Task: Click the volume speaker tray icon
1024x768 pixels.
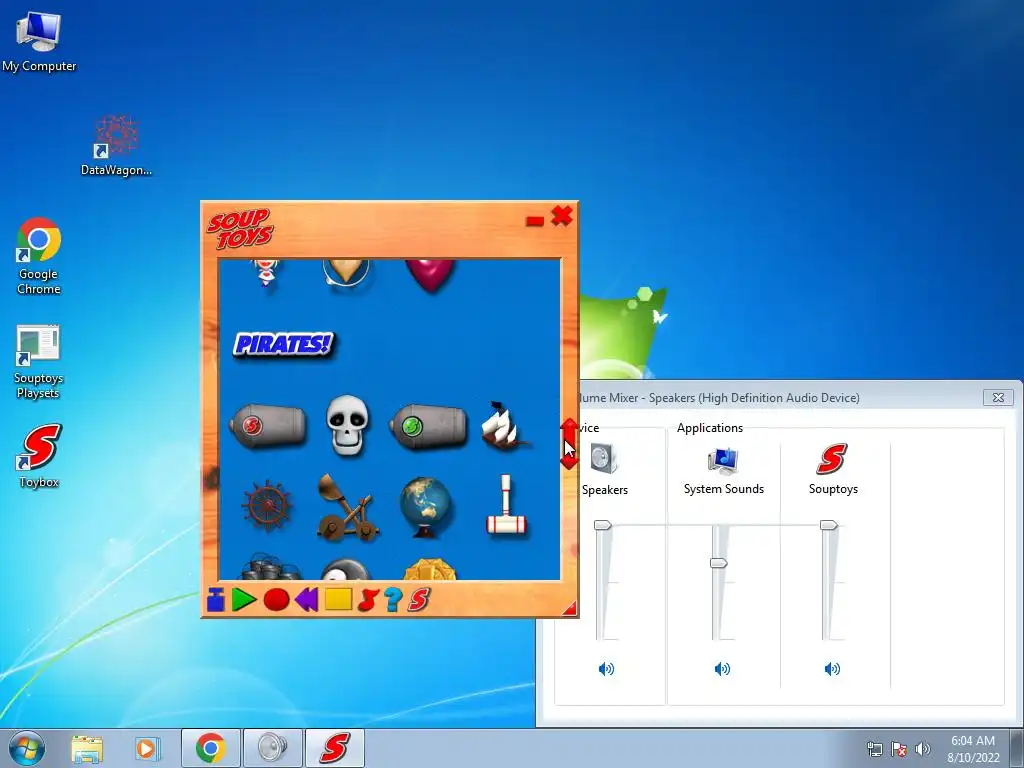Action: click(x=922, y=749)
